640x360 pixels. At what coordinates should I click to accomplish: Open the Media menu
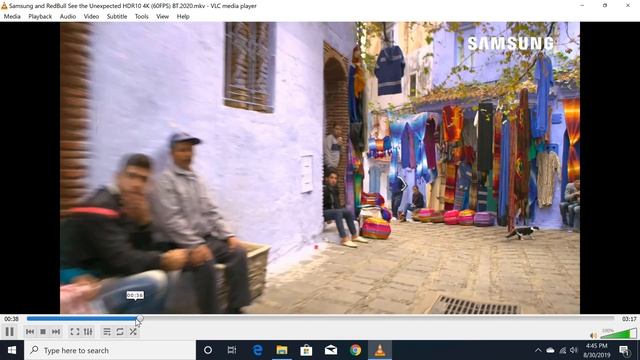coord(12,17)
